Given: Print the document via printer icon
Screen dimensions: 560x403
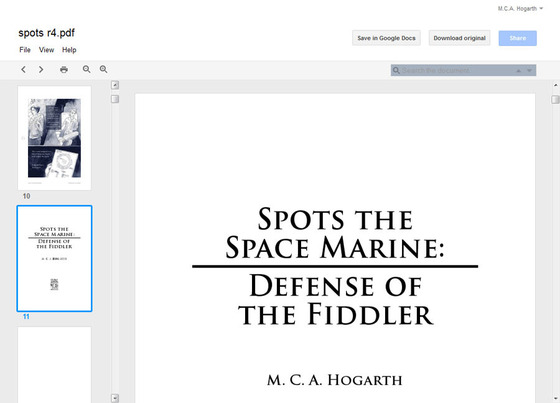Looking at the screenshot, I should pyautogui.click(x=64, y=69).
